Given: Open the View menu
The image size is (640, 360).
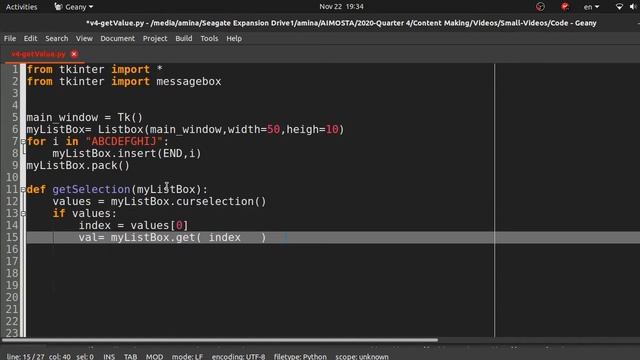Looking at the screenshot, I should point(84,38).
